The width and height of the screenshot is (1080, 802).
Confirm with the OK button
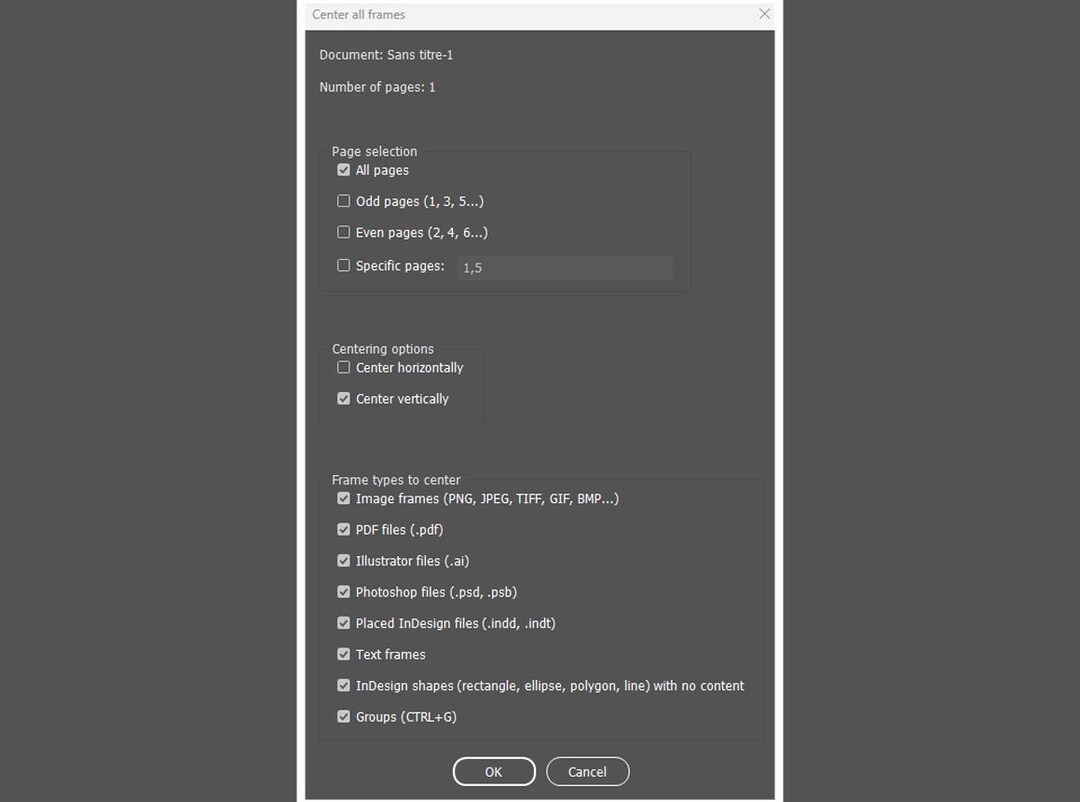pyautogui.click(x=494, y=772)
